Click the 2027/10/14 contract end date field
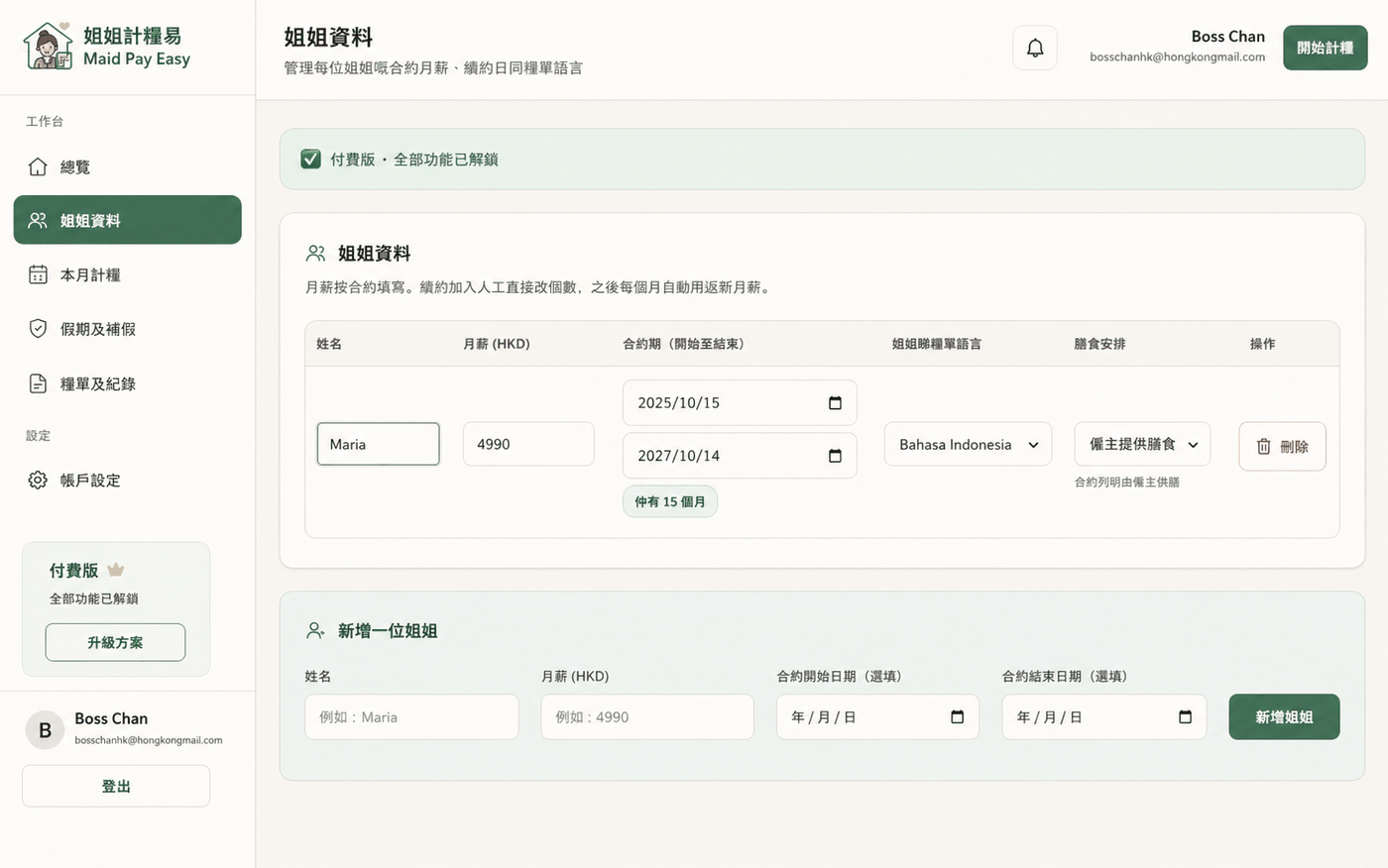 pyautogui.click(x=740, y=456)
